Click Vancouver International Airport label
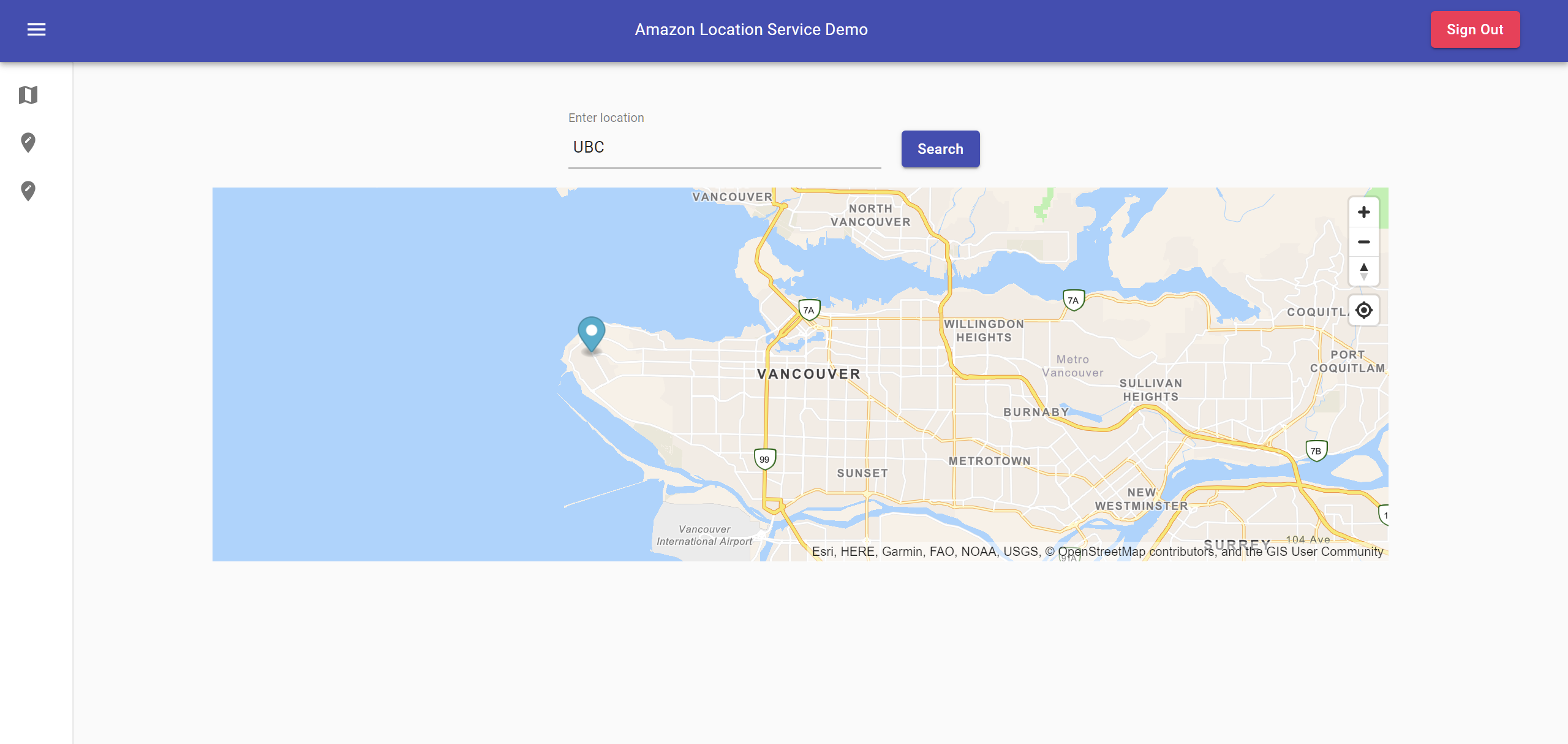 (704, 535)
